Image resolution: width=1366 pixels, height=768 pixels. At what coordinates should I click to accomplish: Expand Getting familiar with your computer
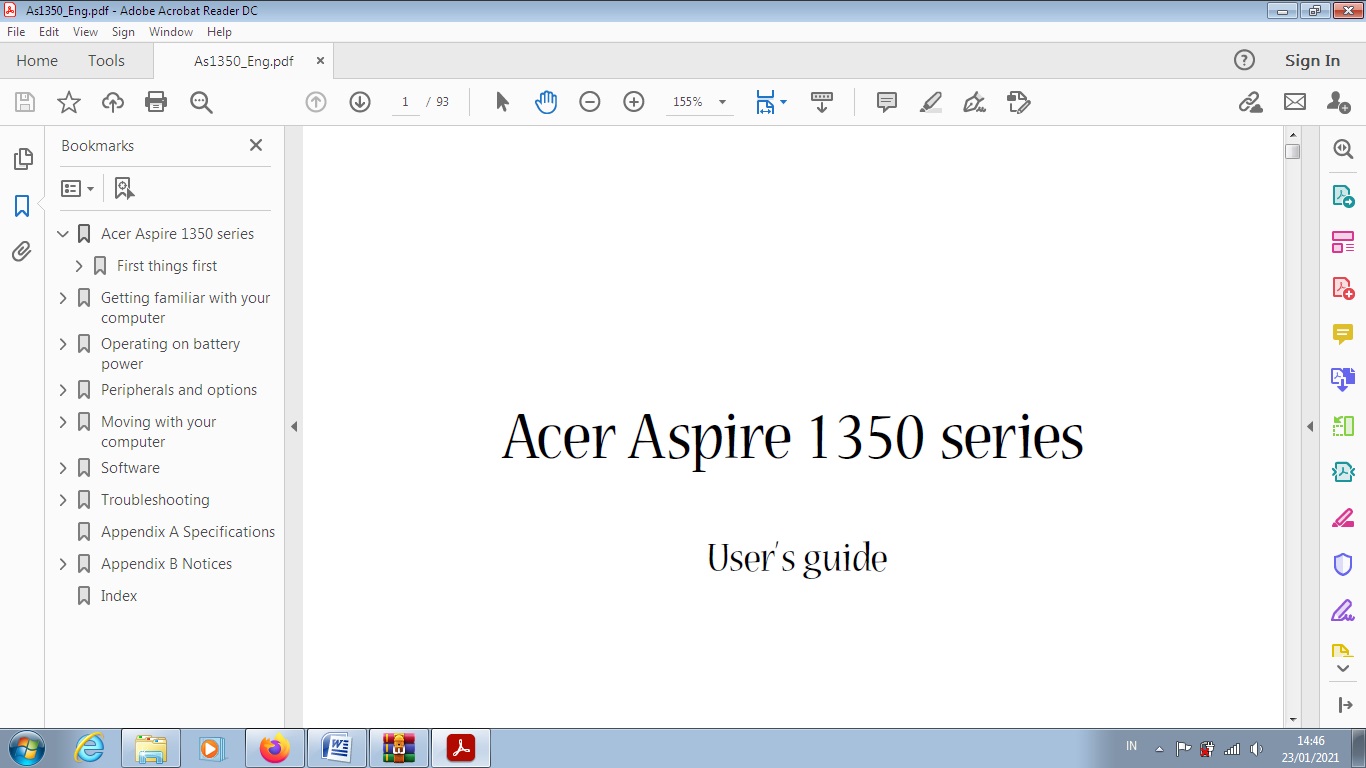[x=63, y=298]
